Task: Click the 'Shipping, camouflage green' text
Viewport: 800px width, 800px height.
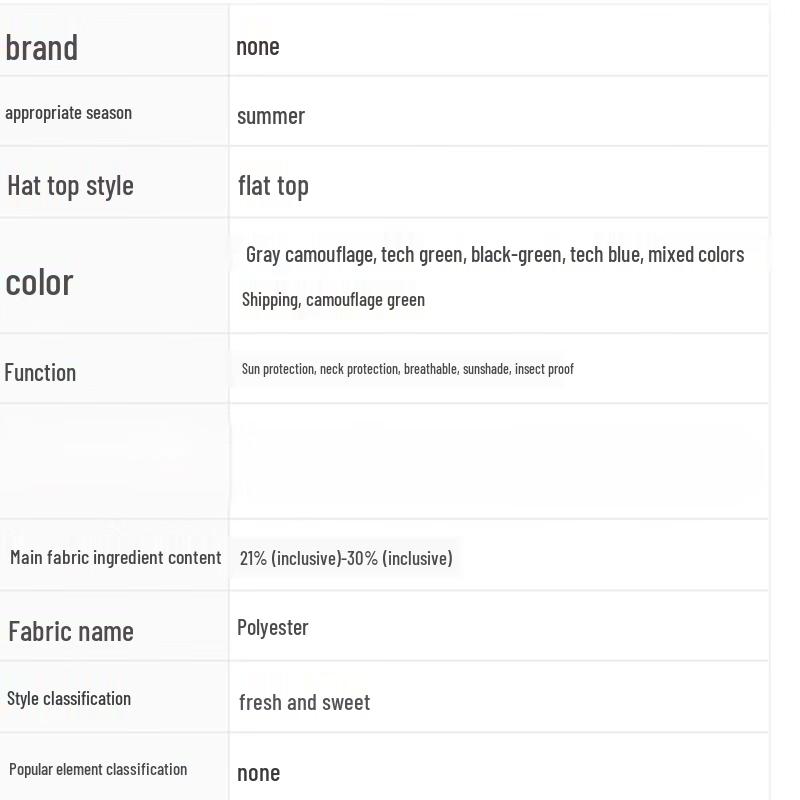Action: coord(333,300)
